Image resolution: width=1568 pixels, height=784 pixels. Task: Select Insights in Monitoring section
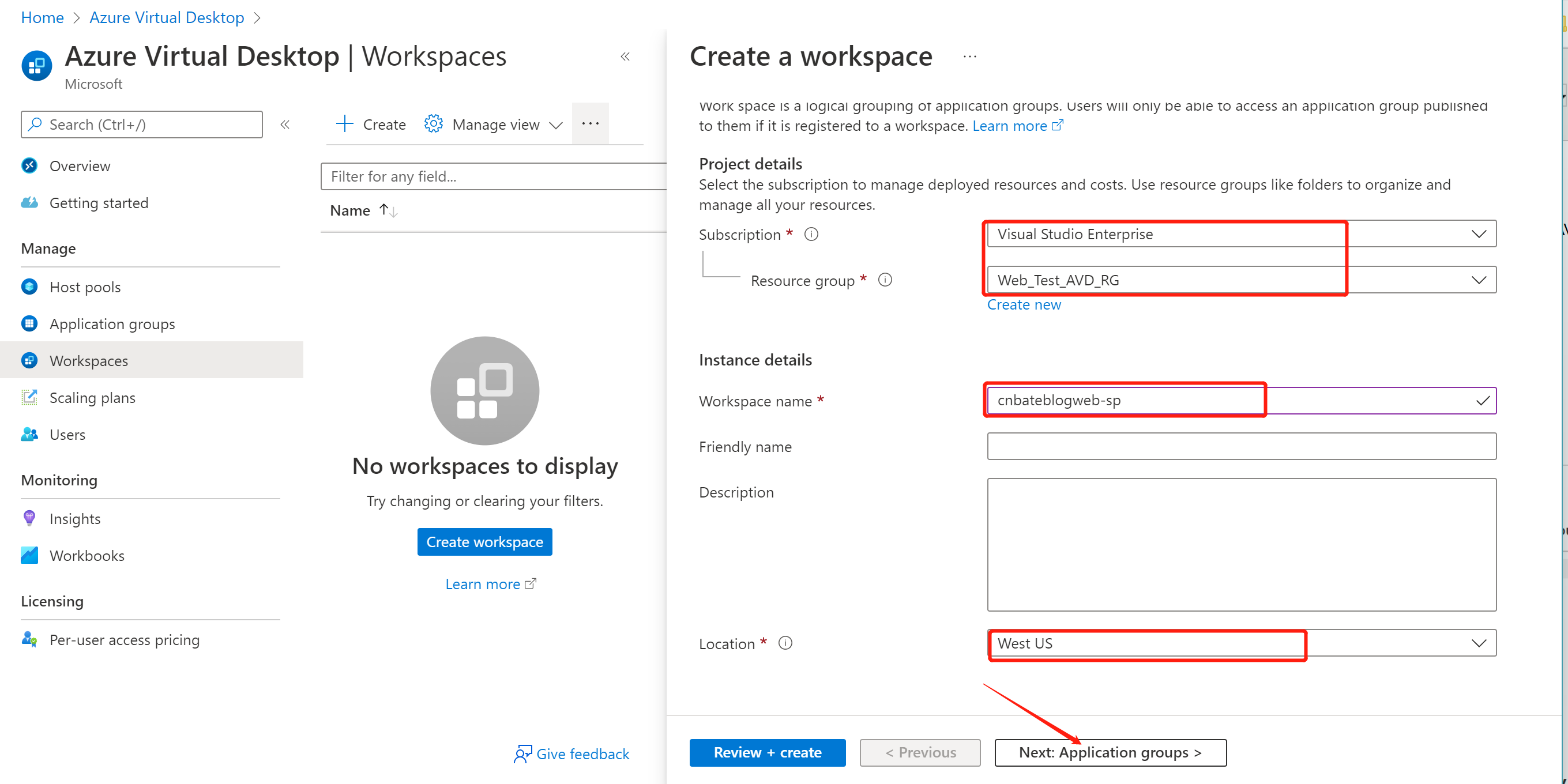(75, 518)
